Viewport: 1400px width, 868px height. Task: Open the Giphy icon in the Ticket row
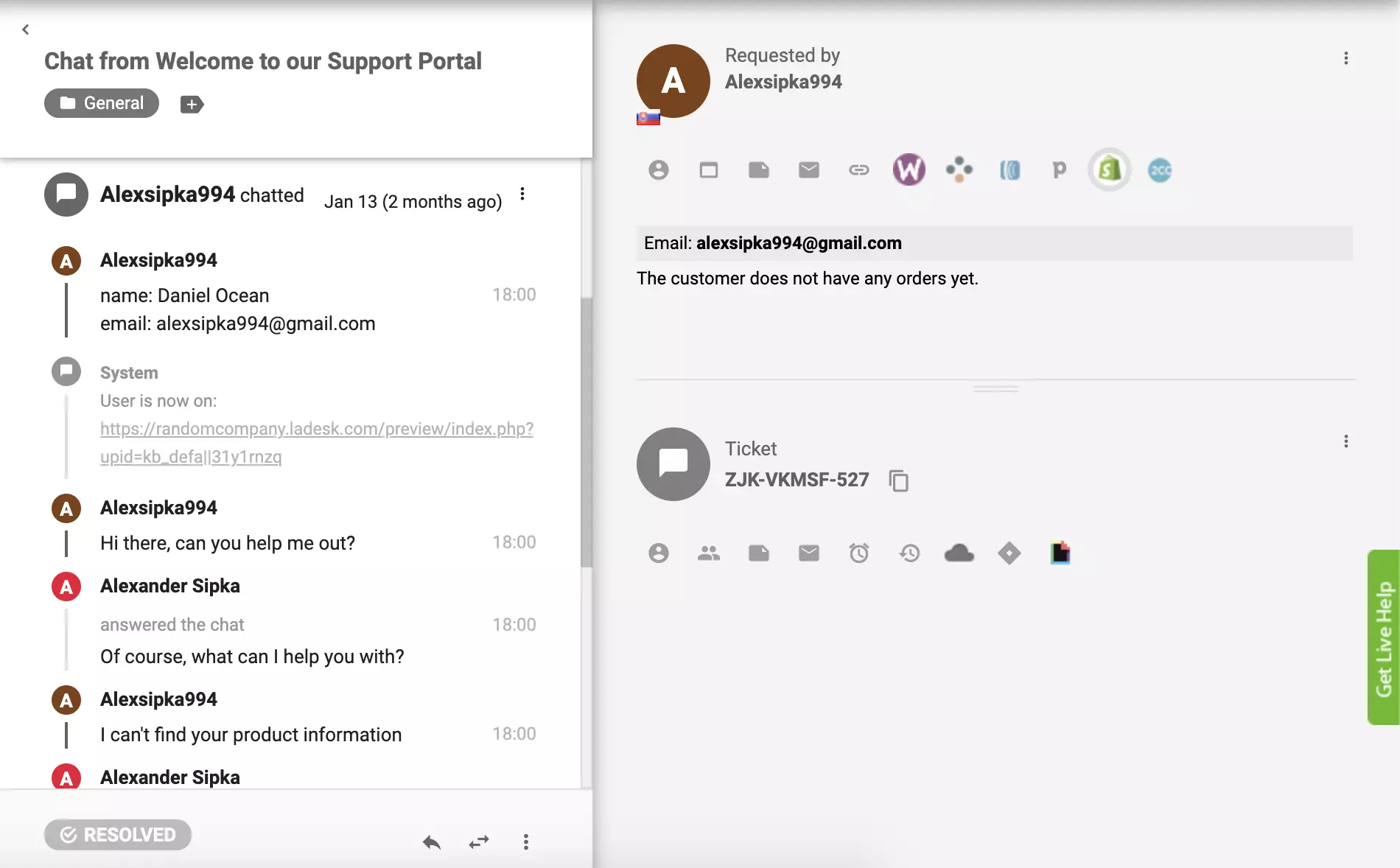(1059, 553)
